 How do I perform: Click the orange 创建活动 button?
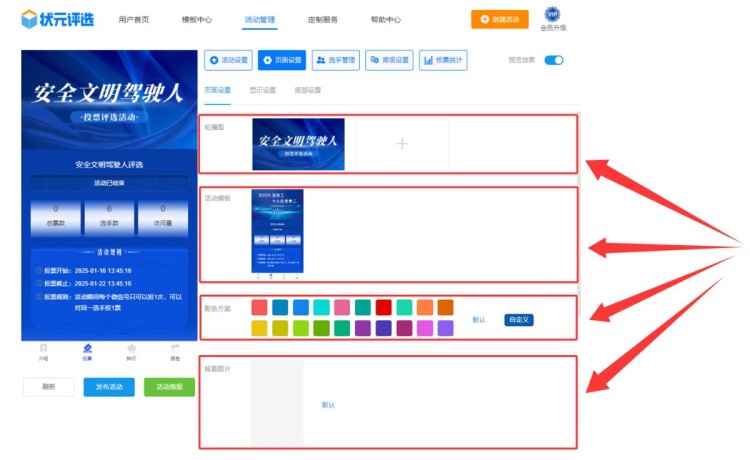click(500, 18)
